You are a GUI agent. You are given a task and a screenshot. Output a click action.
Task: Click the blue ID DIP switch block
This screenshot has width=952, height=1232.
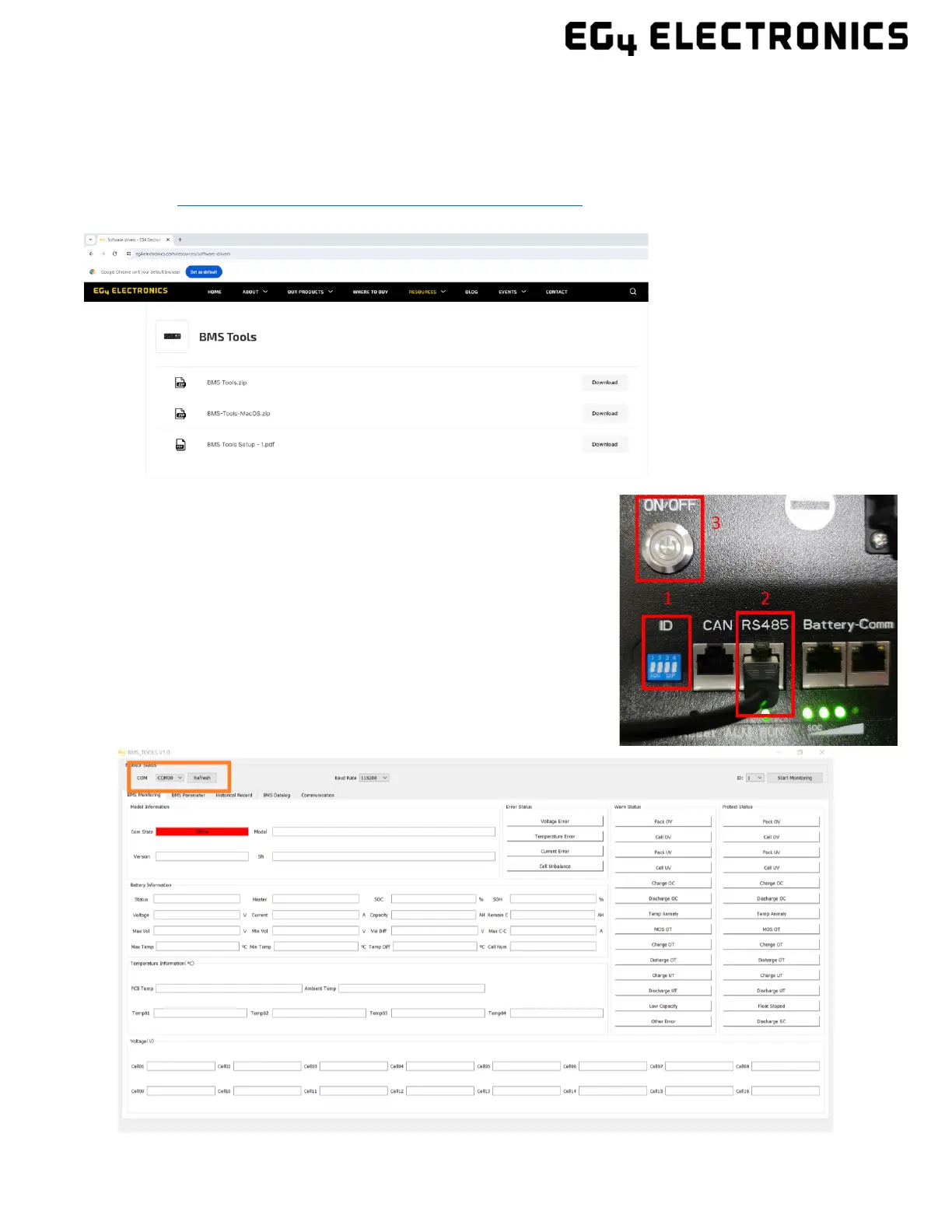tap(664, 667)
